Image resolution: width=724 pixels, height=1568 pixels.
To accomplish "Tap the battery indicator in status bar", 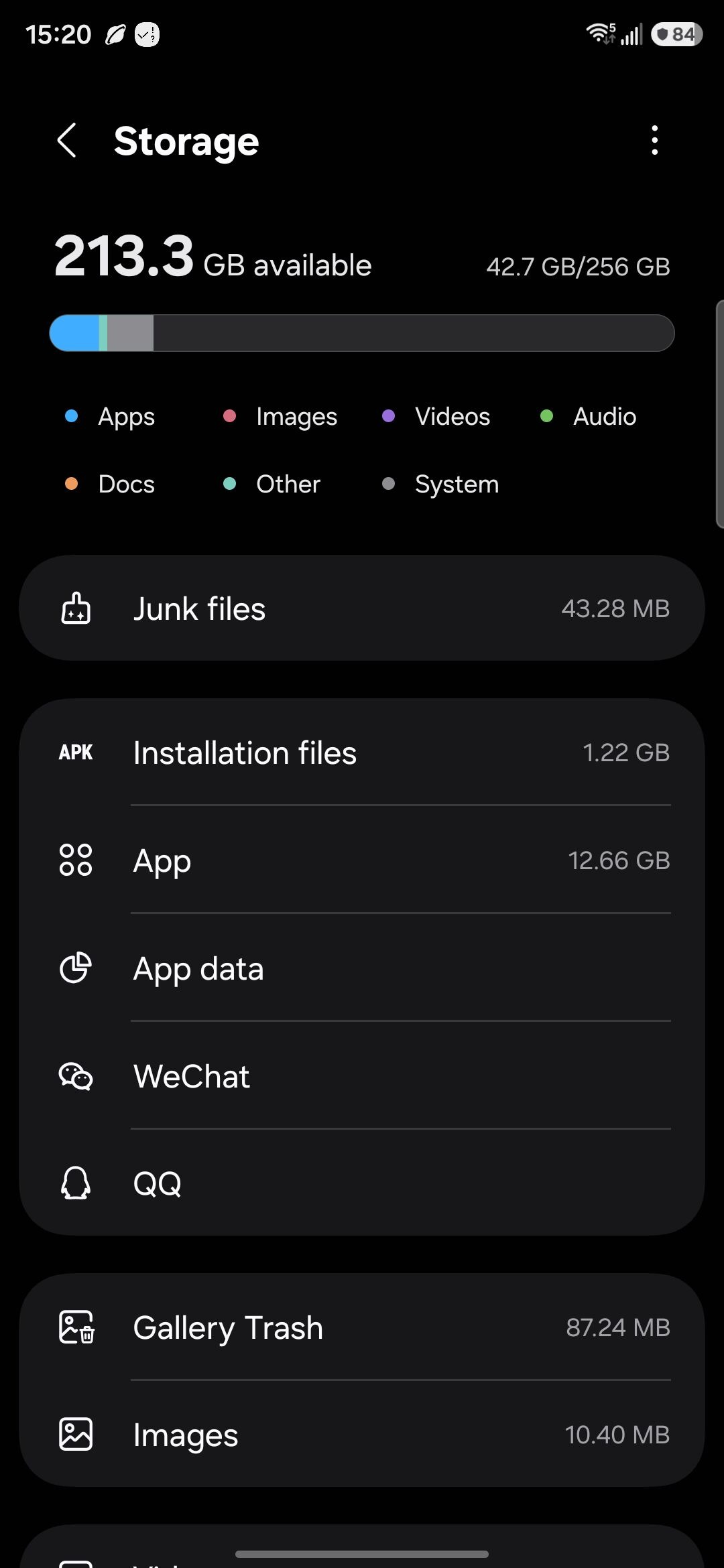I will point(676,34).
